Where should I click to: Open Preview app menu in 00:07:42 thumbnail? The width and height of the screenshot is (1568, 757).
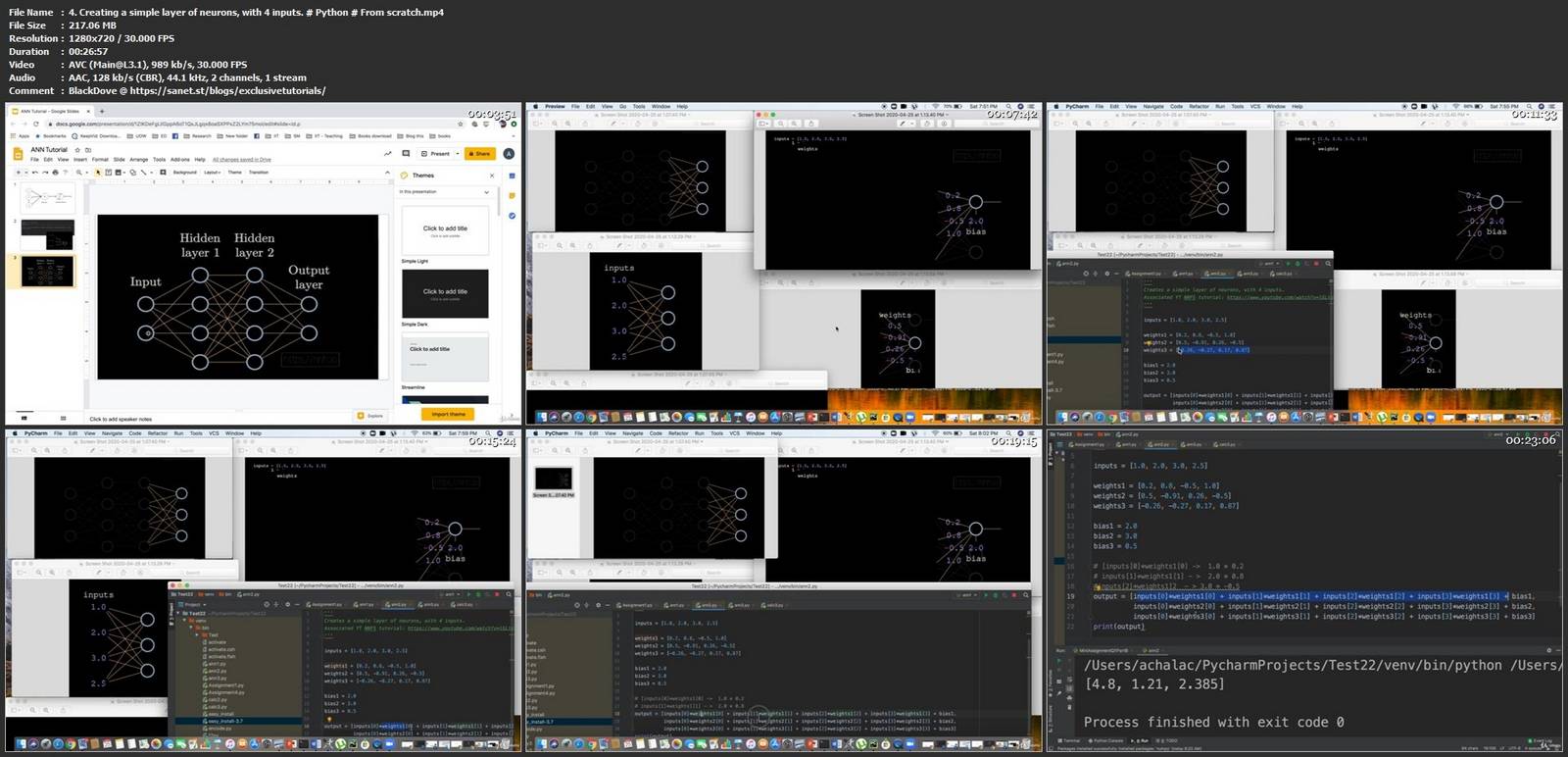click(x=555, y=106)
